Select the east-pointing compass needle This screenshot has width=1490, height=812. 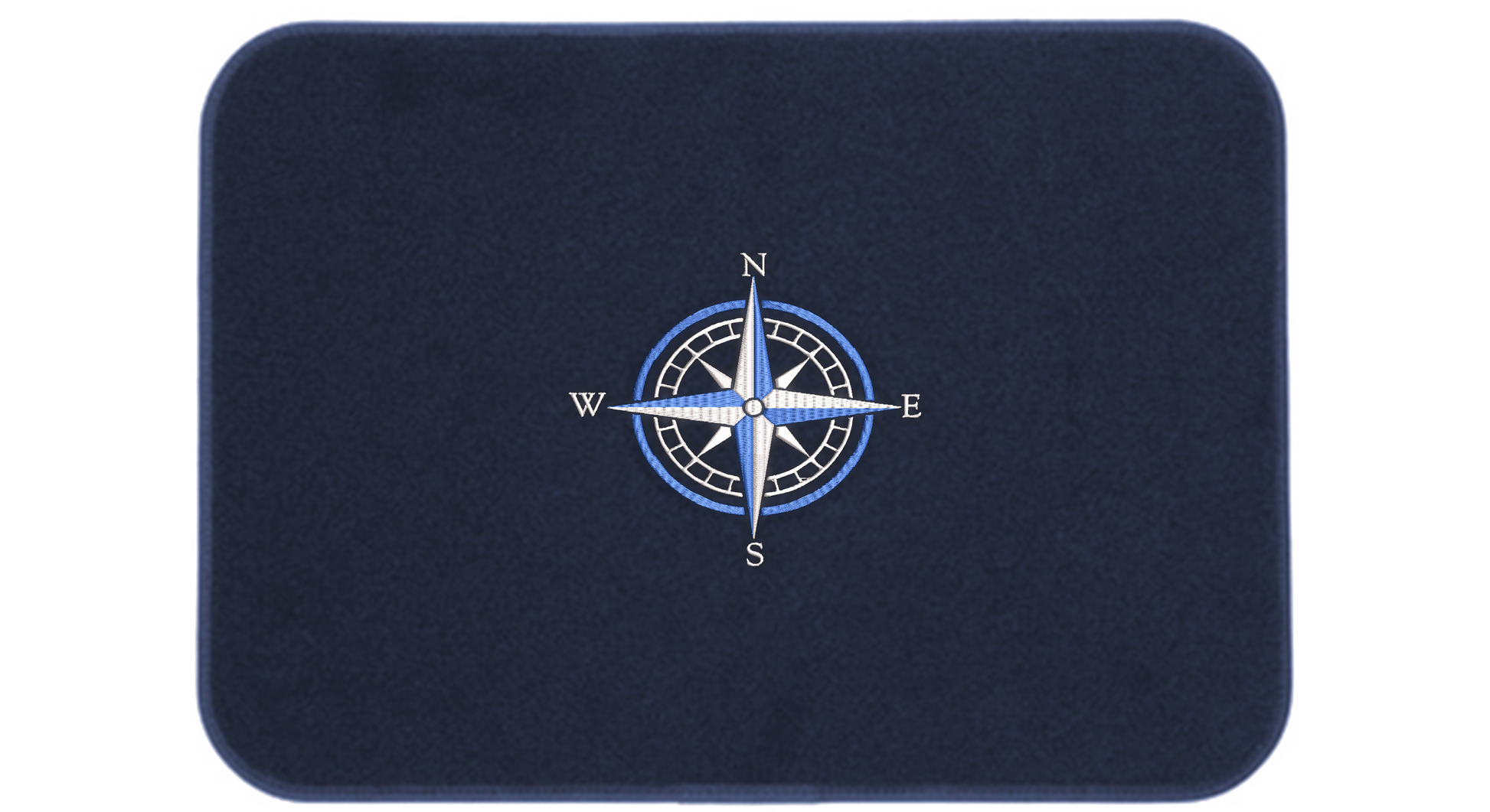click(x=827, y=406)
